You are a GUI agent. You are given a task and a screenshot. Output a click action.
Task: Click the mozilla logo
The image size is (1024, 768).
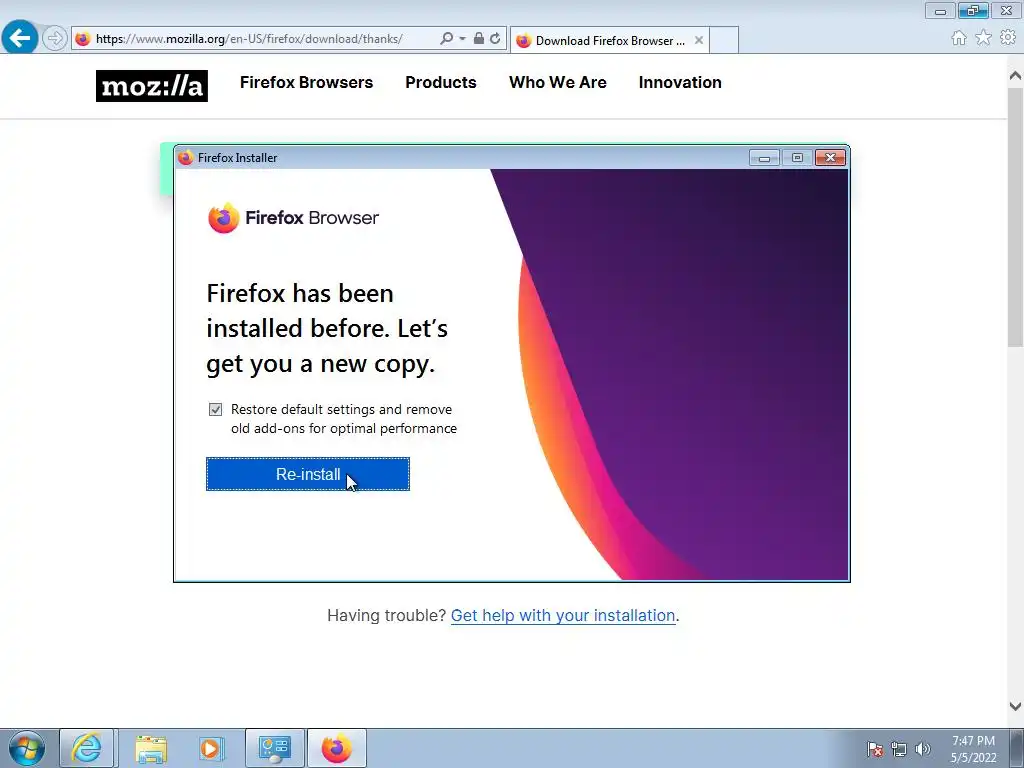[152, 86]
